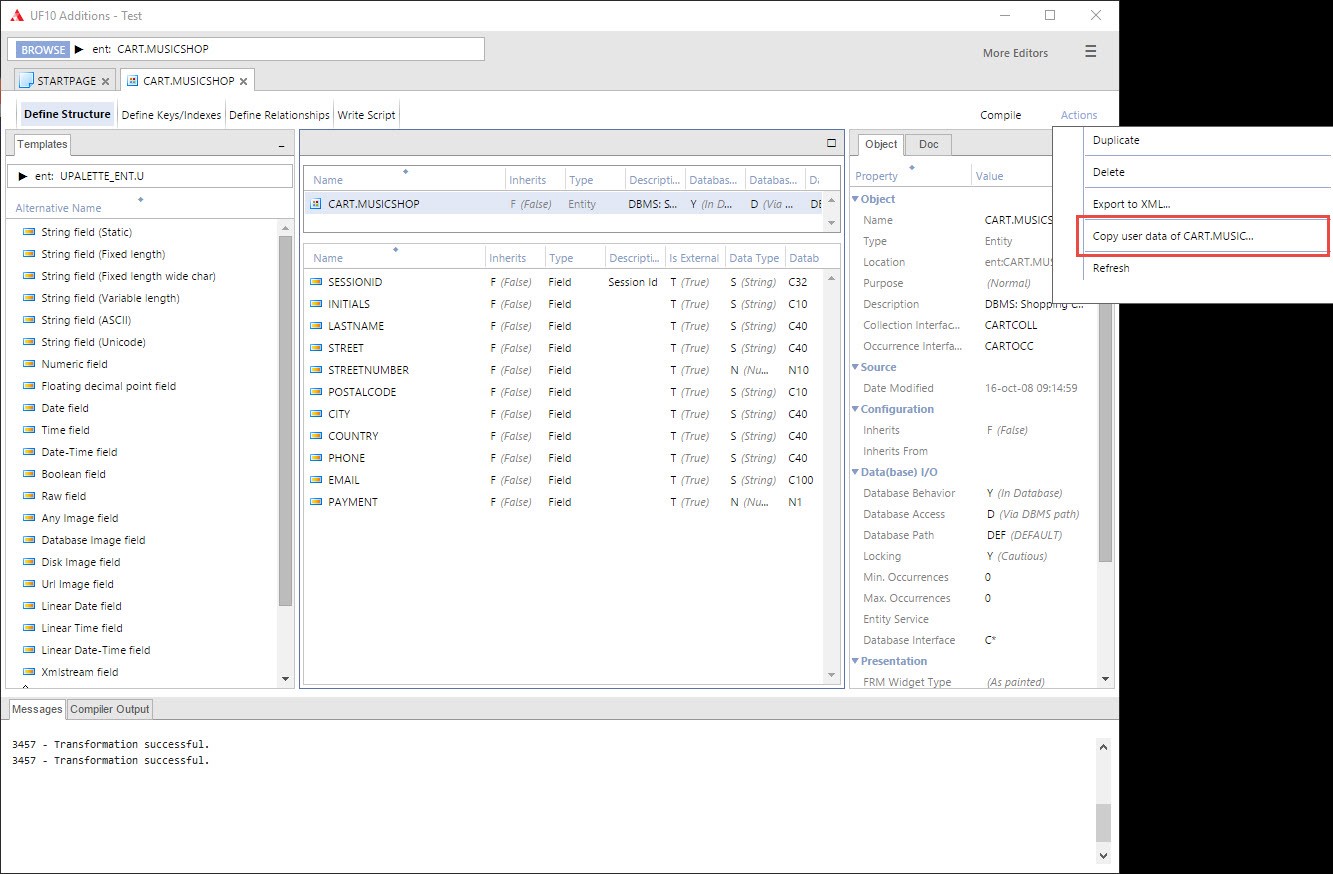Click the BROWSE button

pyautogui.click(x=41, y=48)
